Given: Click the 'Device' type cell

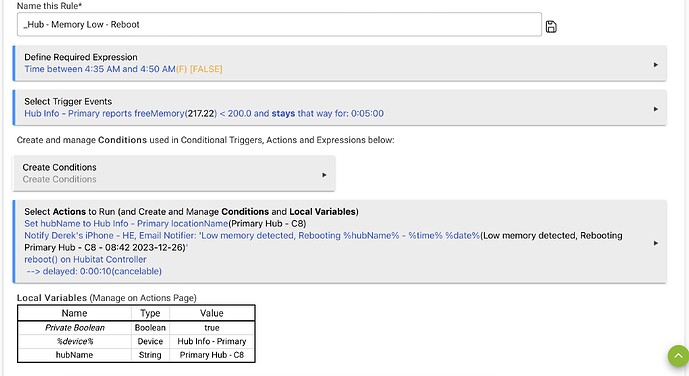Looking at the screenshot, I should tap(150, 341).
